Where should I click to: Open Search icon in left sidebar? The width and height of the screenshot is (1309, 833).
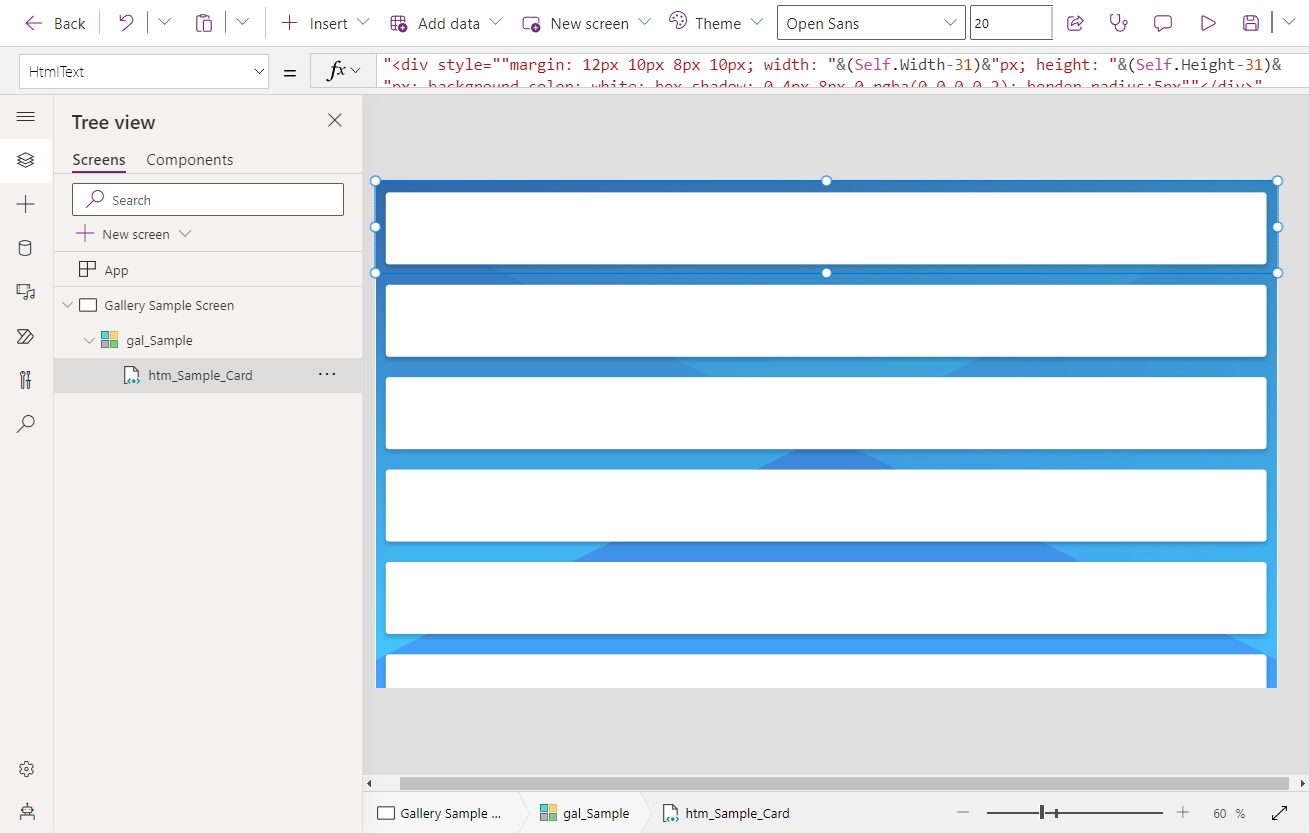point(26,424)
